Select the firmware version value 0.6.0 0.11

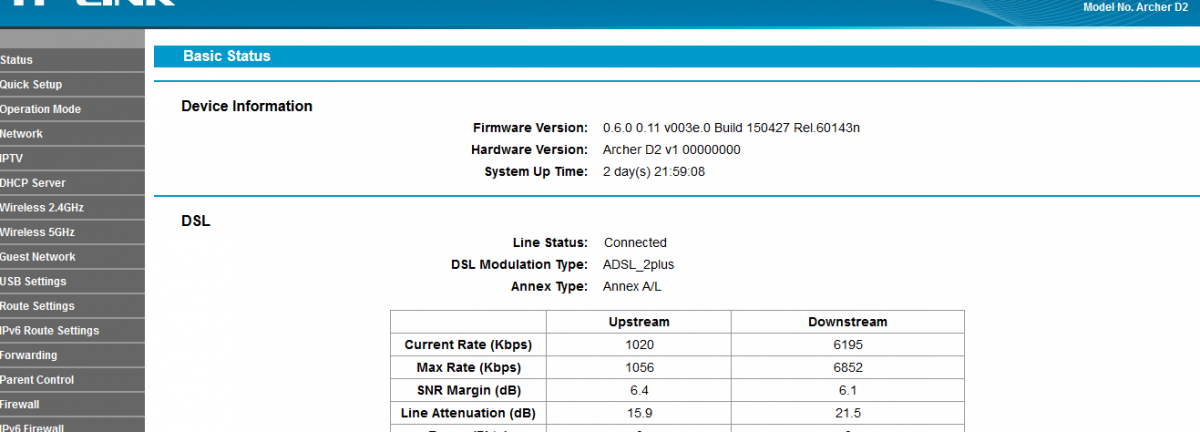pos(732,128)
